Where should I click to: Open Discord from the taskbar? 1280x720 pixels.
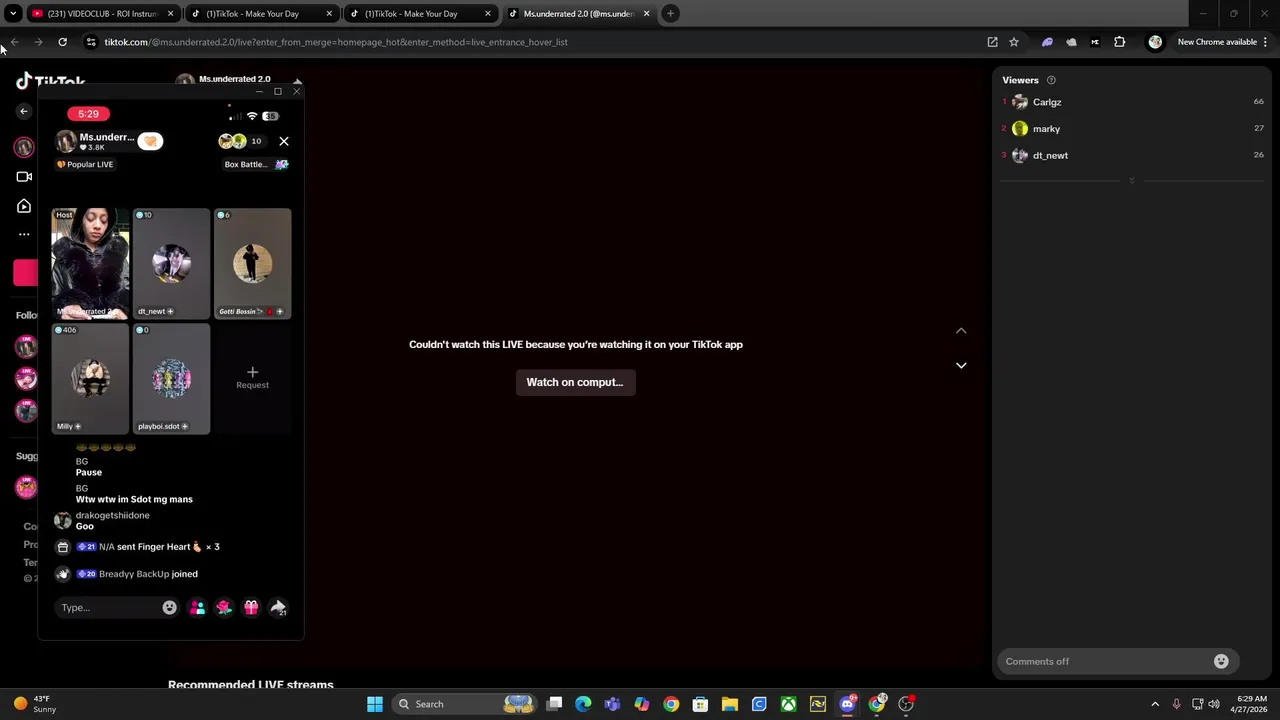[848, 704]
